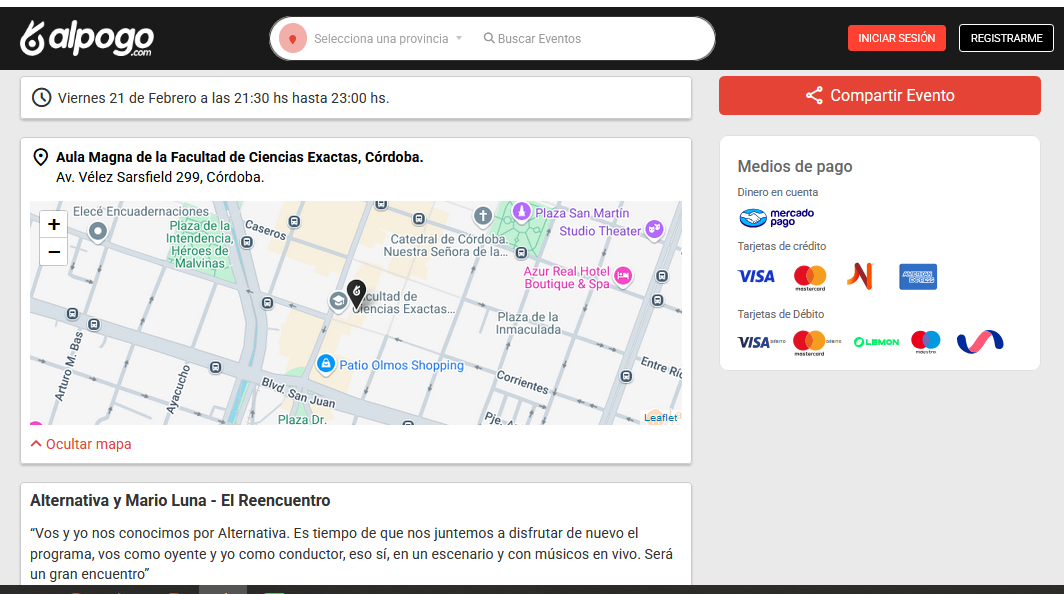This screenshot has height=594, width=1064.
Task: Click the 'Plaza de la Inmaculada' map label
Action: coord(528,323)
